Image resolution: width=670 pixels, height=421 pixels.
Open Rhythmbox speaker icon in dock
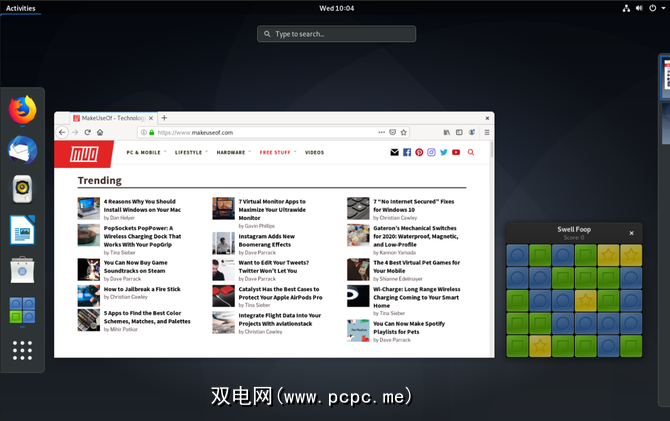[x=23, y=189]
